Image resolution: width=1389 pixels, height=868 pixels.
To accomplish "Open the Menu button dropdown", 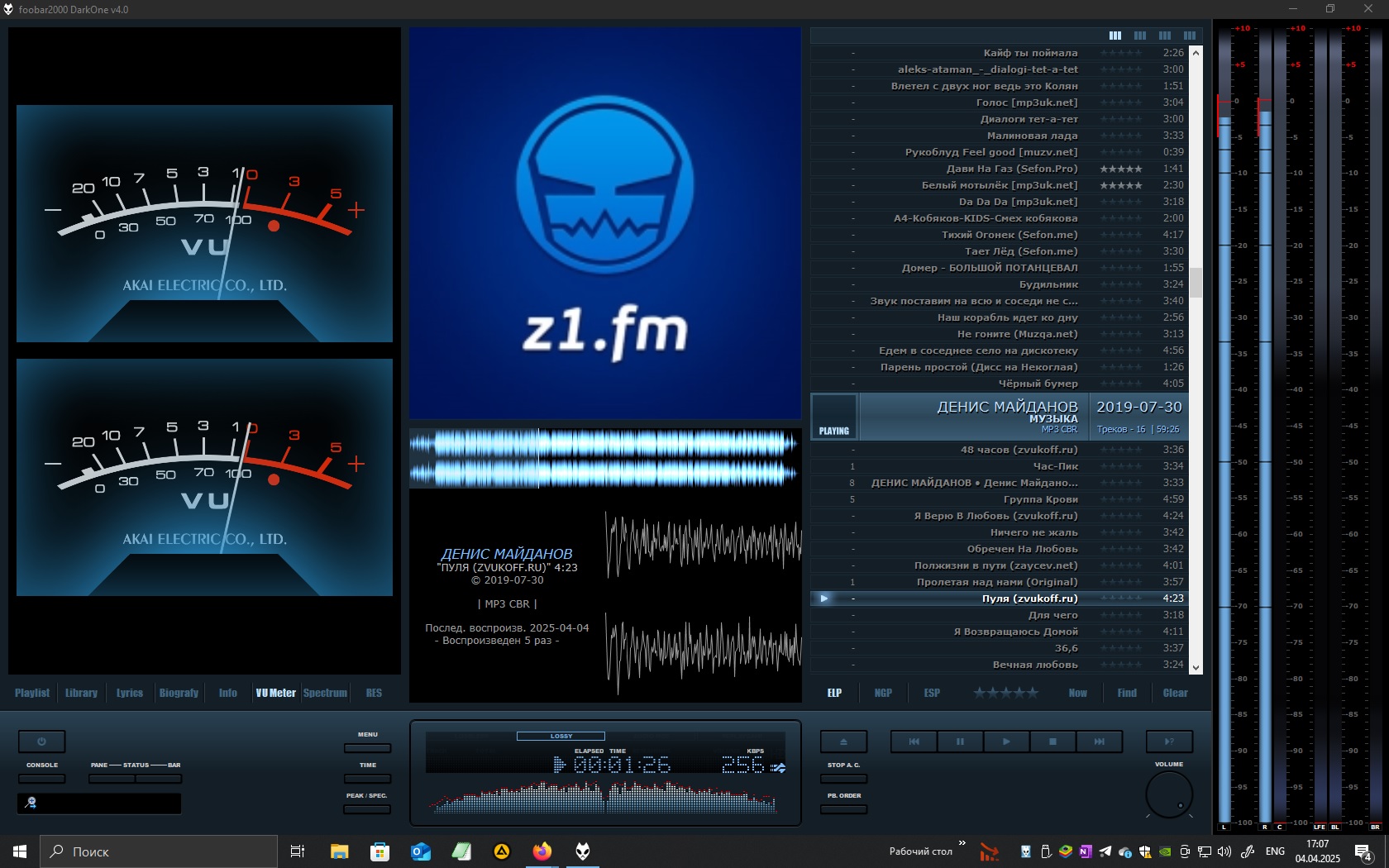I will (x=367, y=747).
